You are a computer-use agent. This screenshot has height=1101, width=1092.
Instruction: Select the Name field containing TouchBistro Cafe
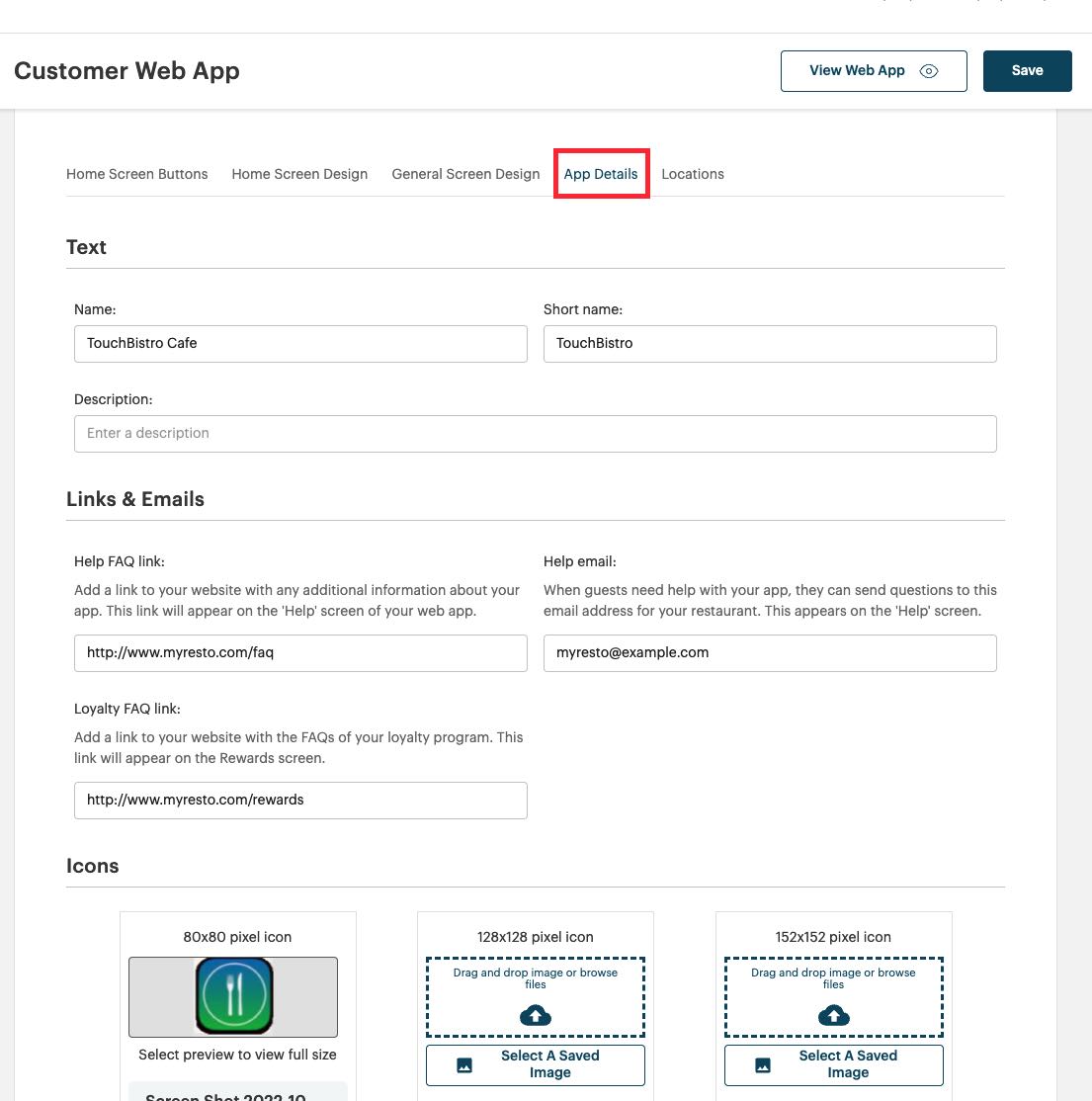(300, 343)
